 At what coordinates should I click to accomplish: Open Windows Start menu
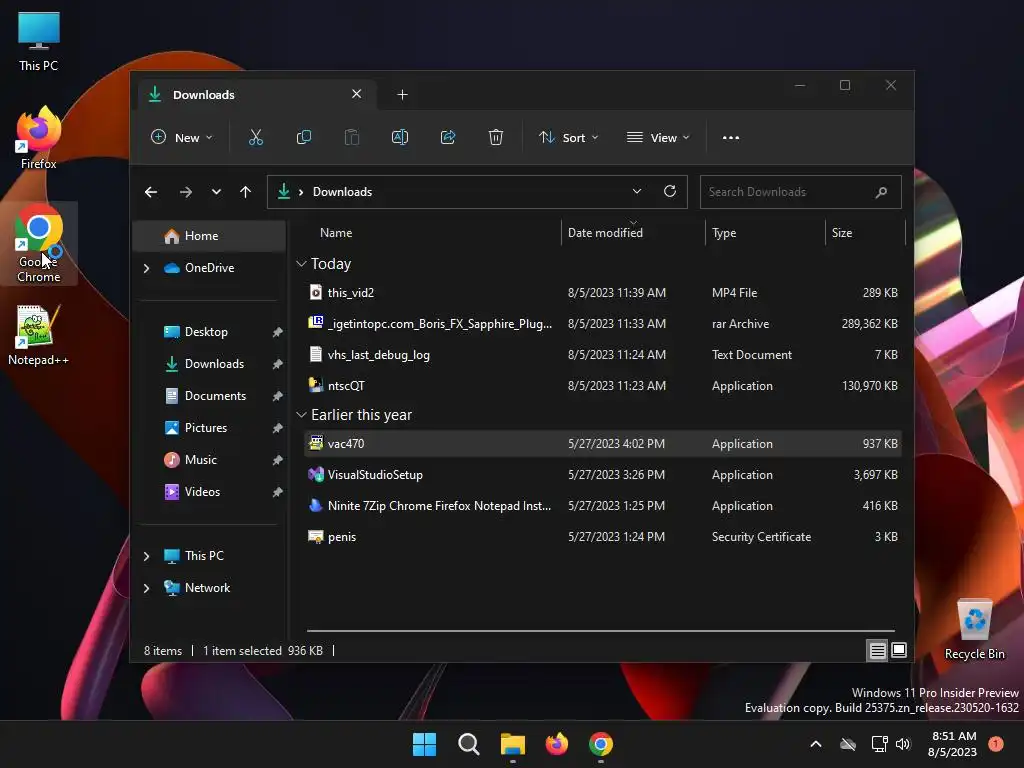(424, 744)
